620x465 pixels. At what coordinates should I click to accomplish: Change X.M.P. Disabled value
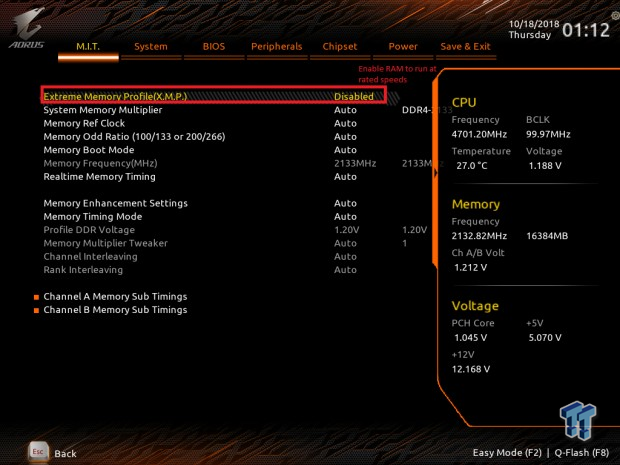pos(354,96)
